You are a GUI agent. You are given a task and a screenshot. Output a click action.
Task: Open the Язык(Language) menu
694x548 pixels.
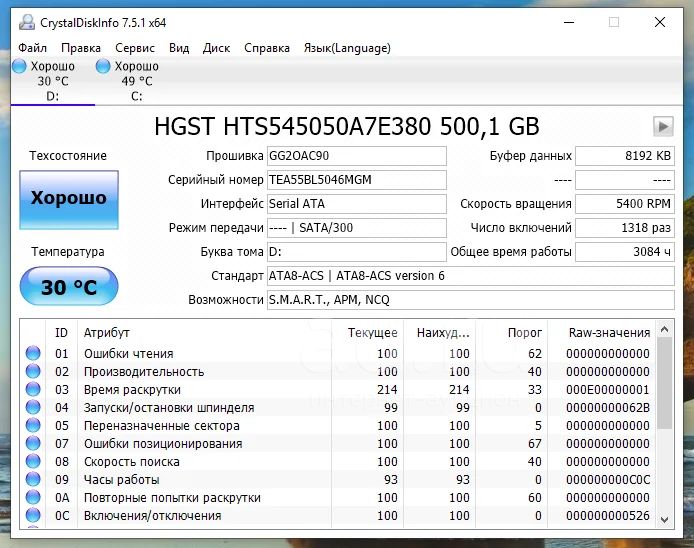coord(347,48)
